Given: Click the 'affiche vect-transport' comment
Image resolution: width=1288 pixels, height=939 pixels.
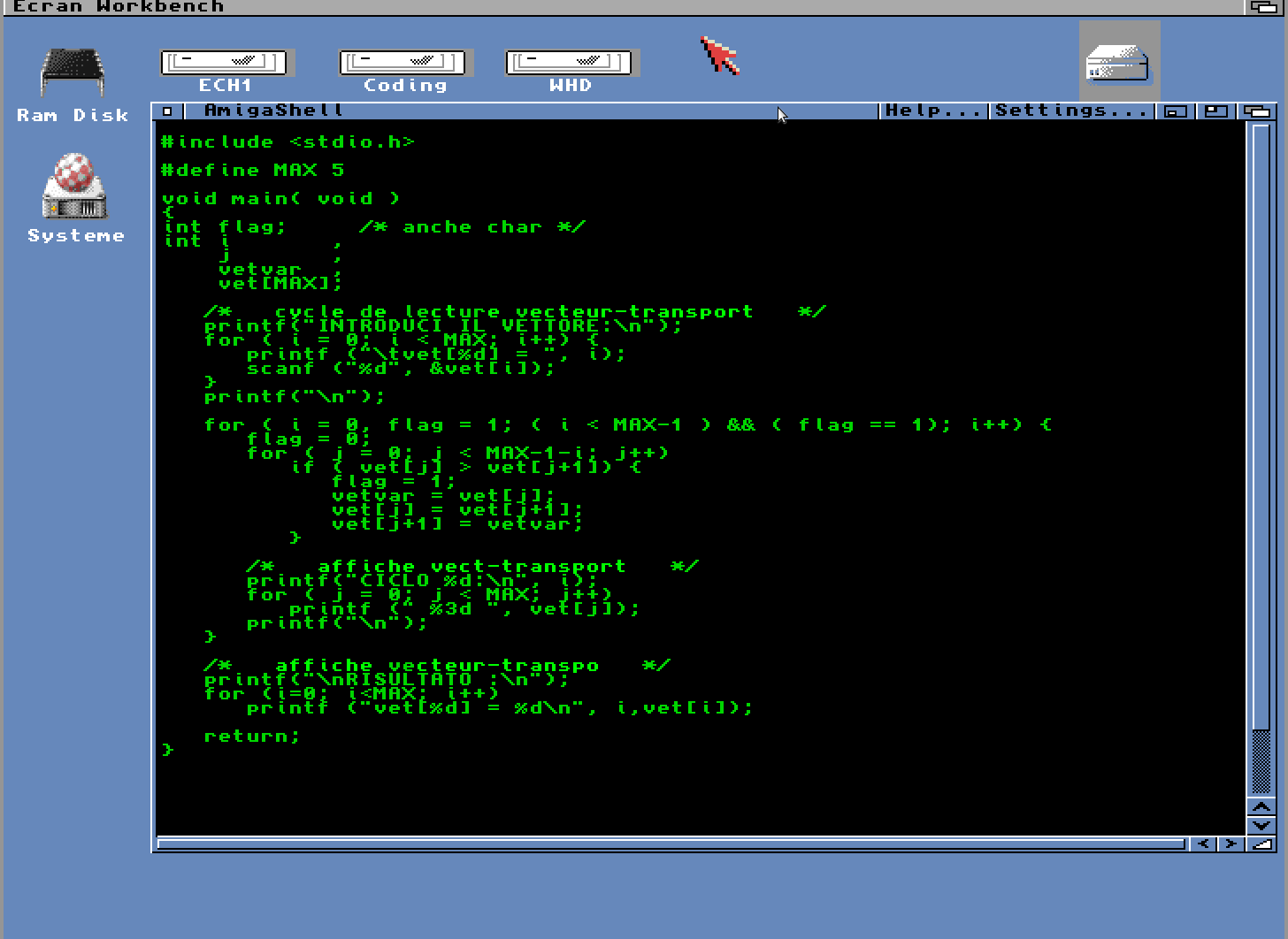Looking at the screenshot, I should [471, 567].
